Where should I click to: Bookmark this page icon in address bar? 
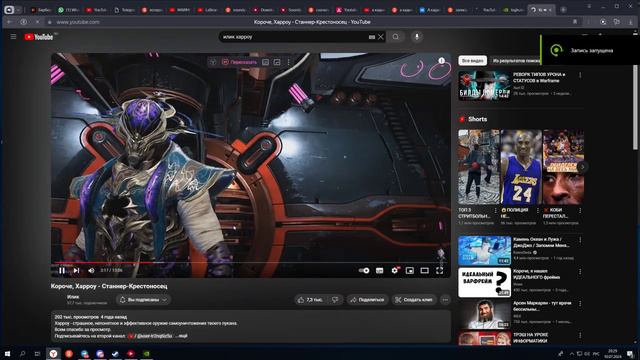coord(575,22)
